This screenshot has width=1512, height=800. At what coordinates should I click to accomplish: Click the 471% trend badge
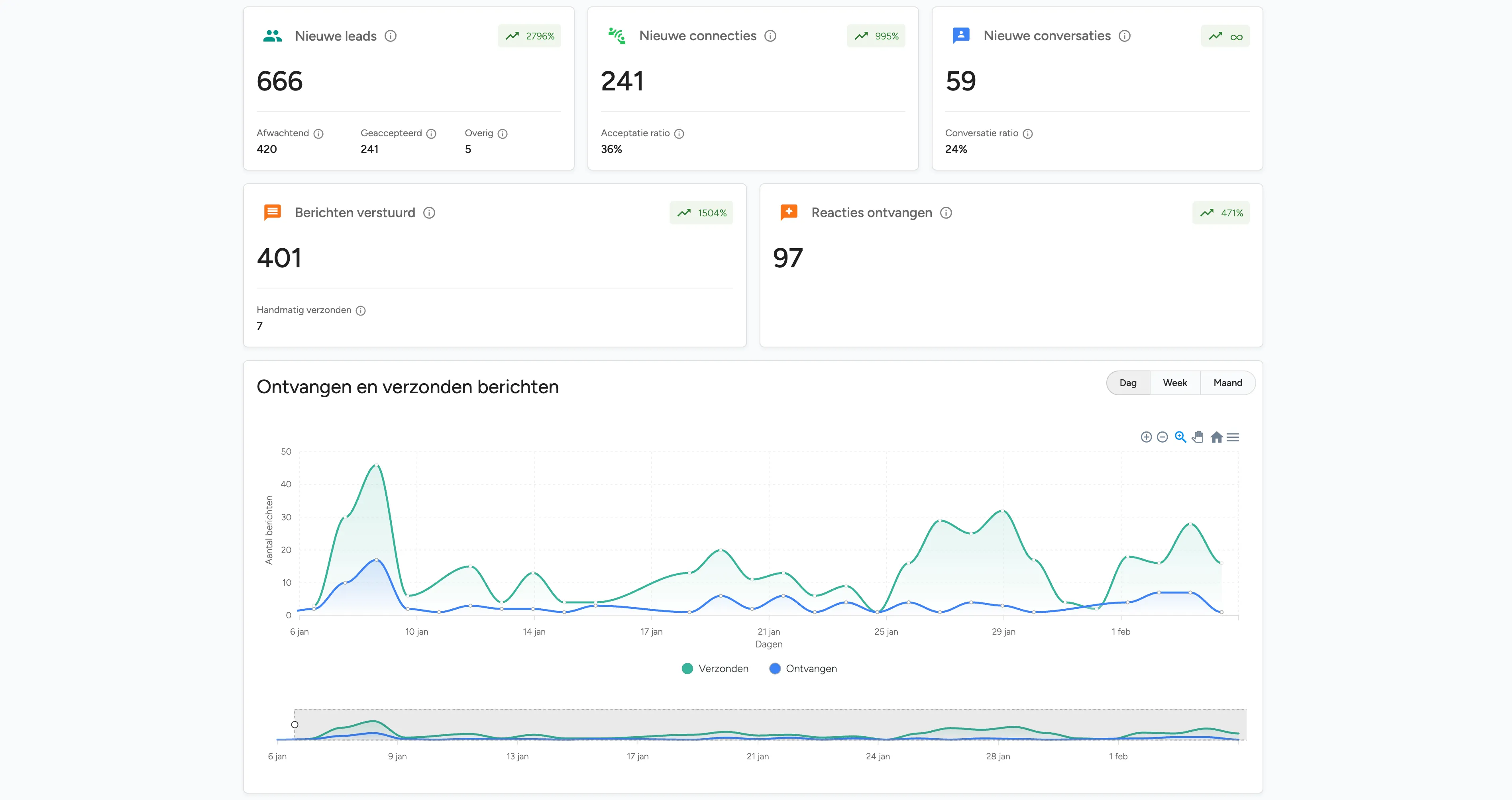(1221, 212)
